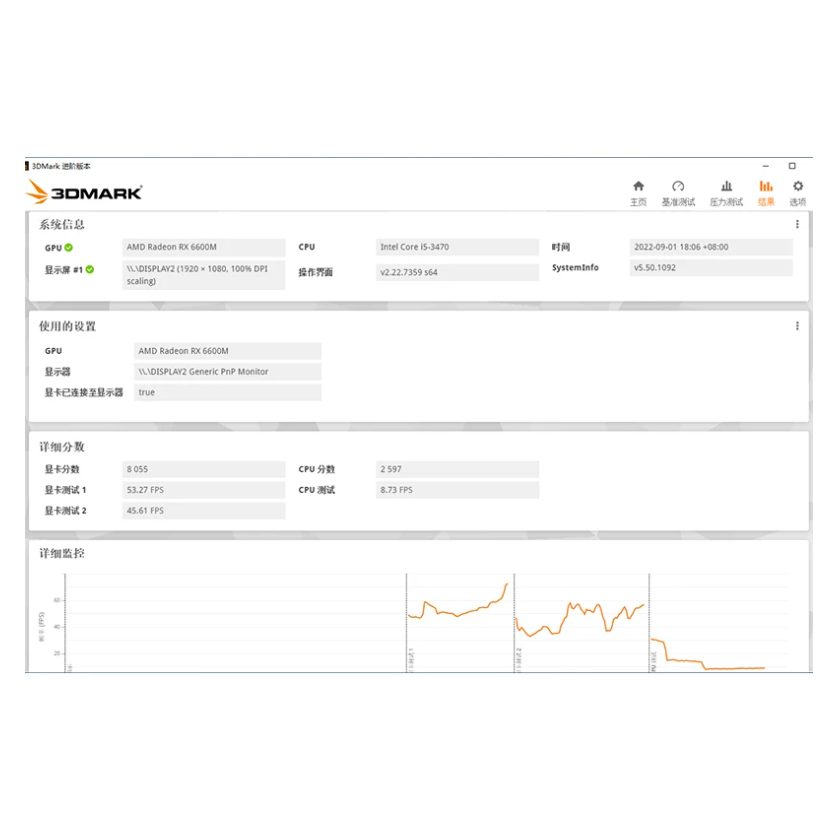Minimize the 3DMark window
838x838 pixels.
pos(766,166)
